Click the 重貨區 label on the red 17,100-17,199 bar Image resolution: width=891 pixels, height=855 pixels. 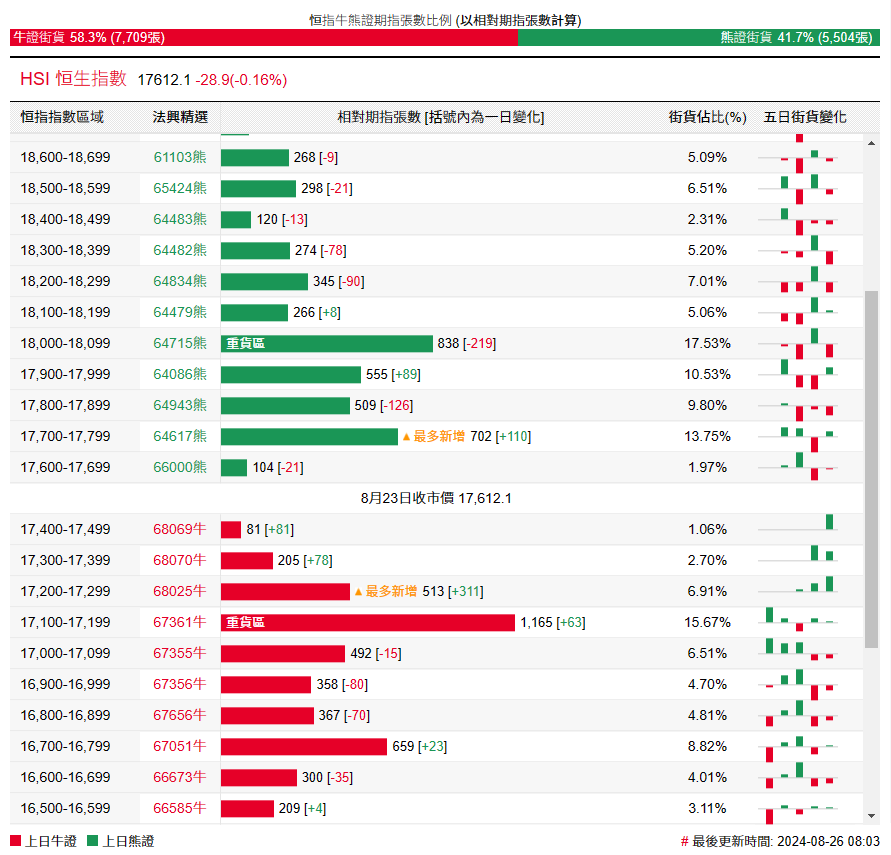click(x=246, y=623)
